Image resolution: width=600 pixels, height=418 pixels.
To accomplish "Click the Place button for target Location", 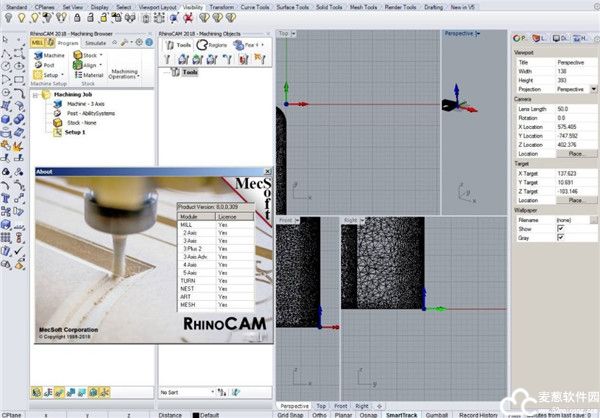I will 576,200.
